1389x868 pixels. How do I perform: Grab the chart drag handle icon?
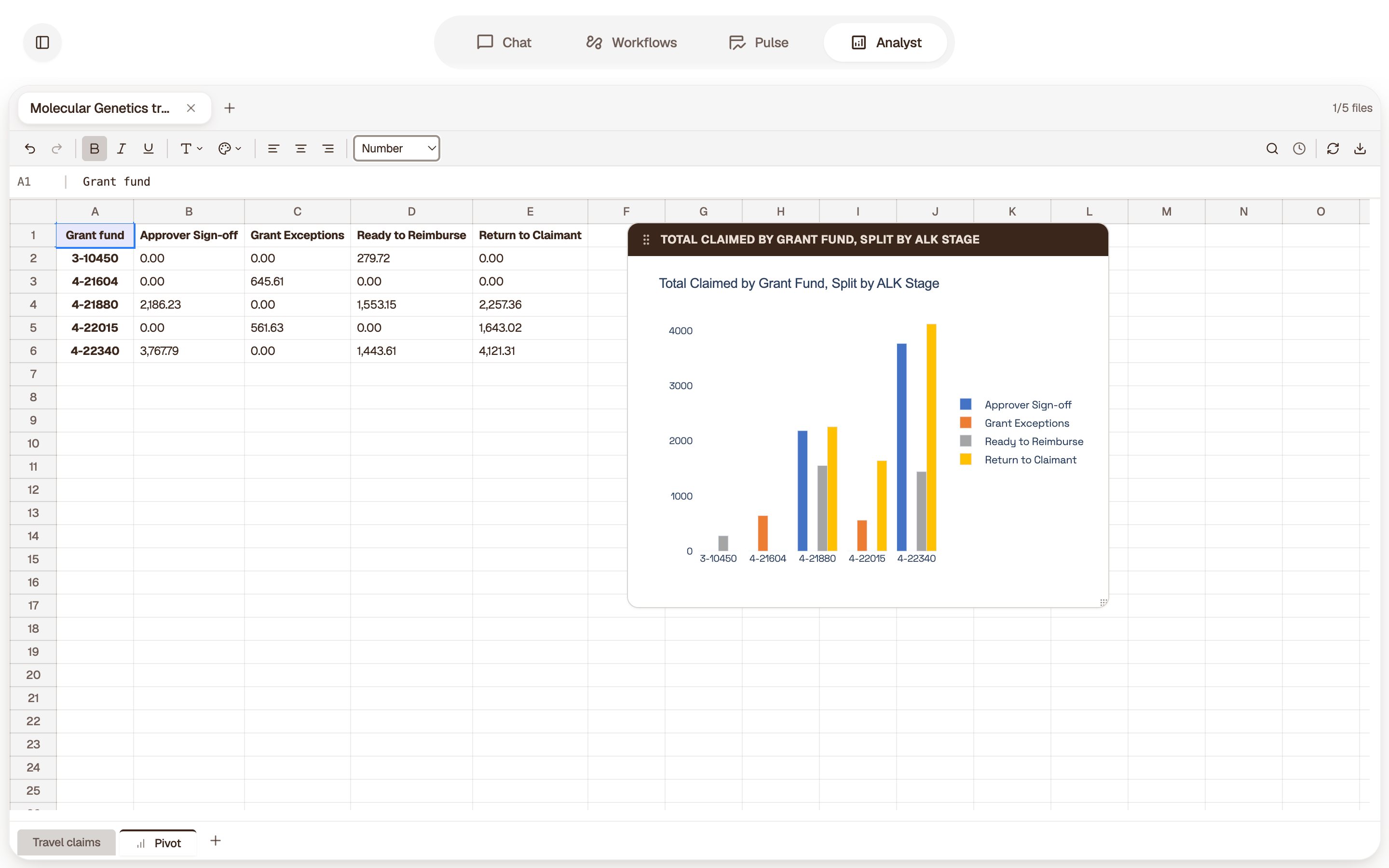point(646,239)
